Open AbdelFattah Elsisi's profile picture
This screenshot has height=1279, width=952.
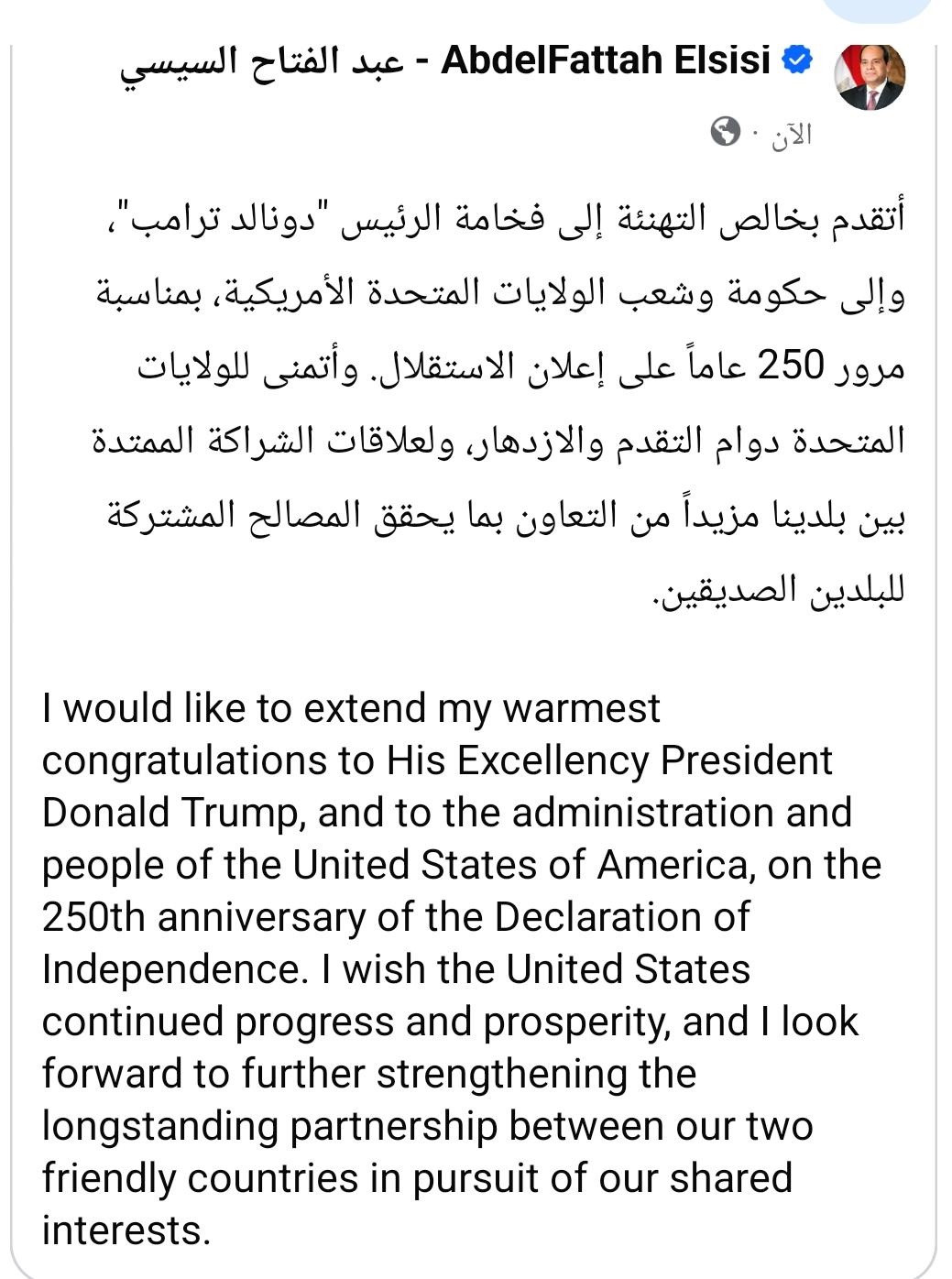coord(870,76)
